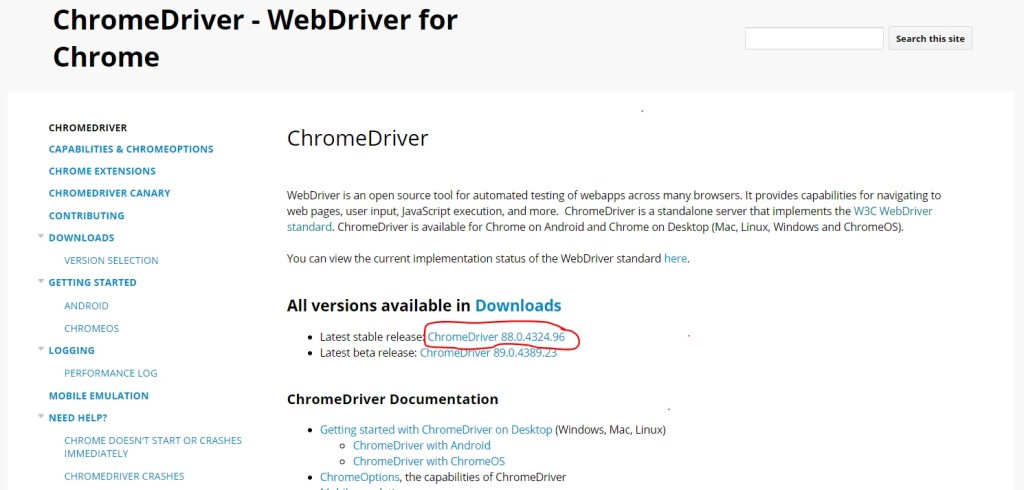Open the Downloads link in the heading
1024x490 pixels.
click(x=518, y=305)
